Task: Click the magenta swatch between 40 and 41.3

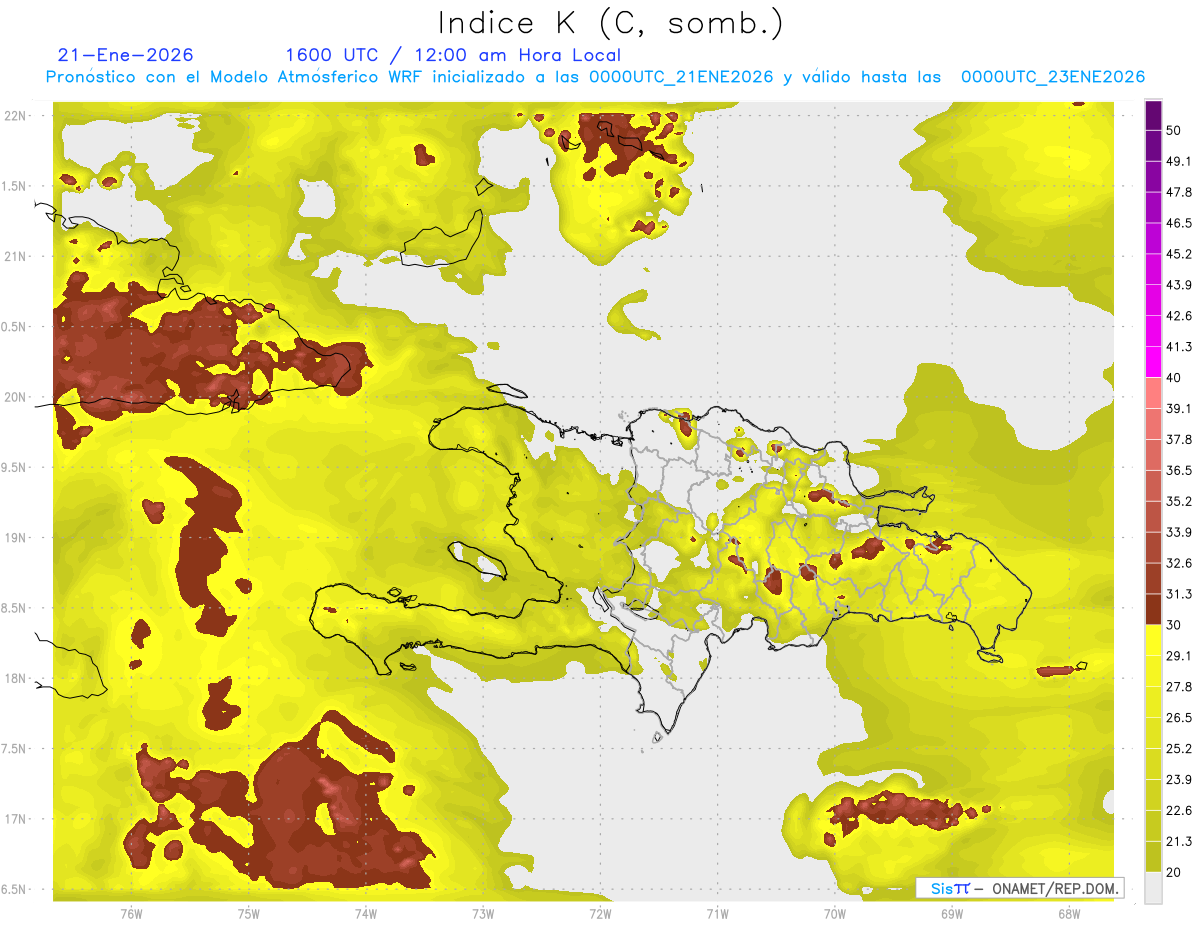Action: tap(1153, 362)
